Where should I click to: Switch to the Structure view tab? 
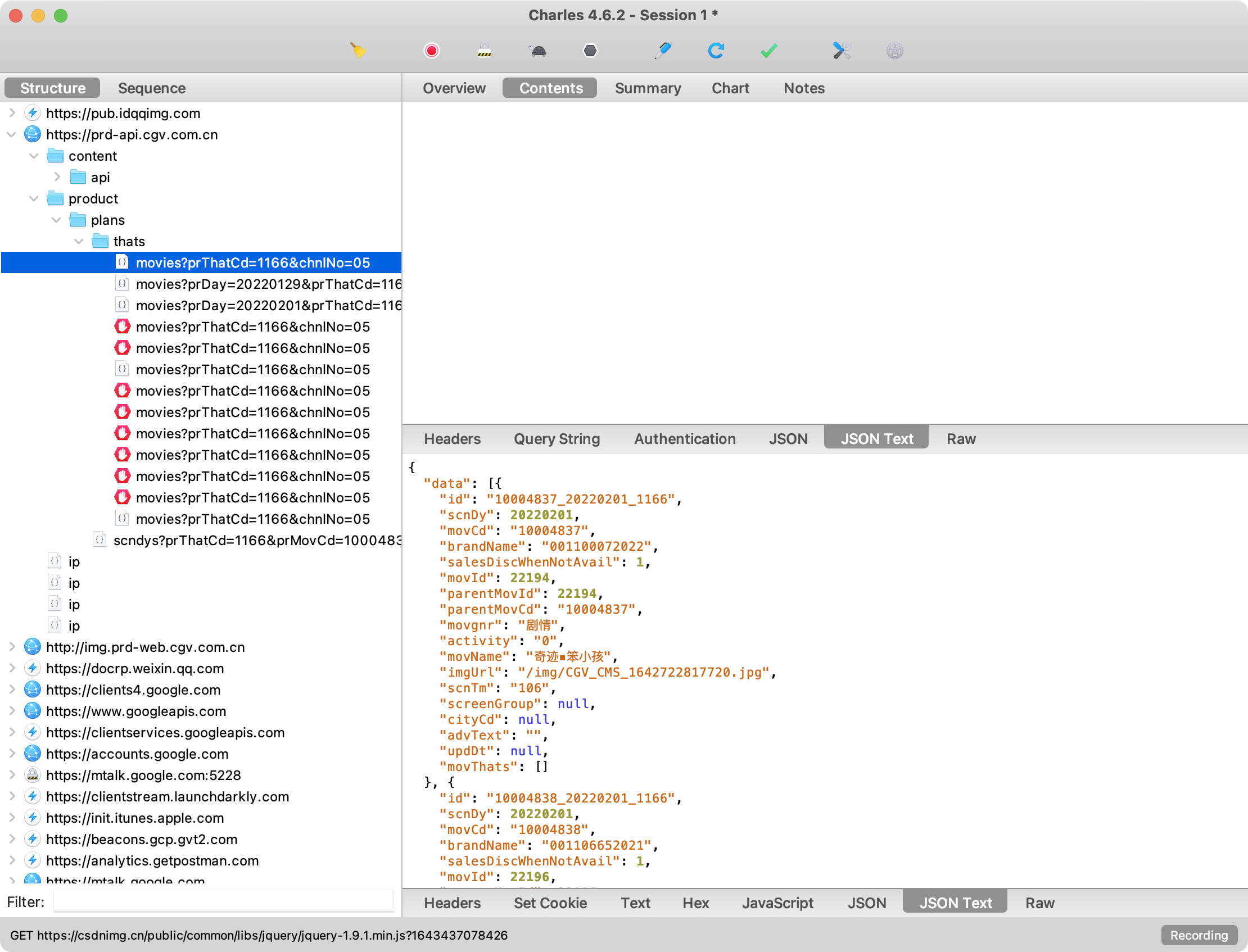click(x=52, y=87)
